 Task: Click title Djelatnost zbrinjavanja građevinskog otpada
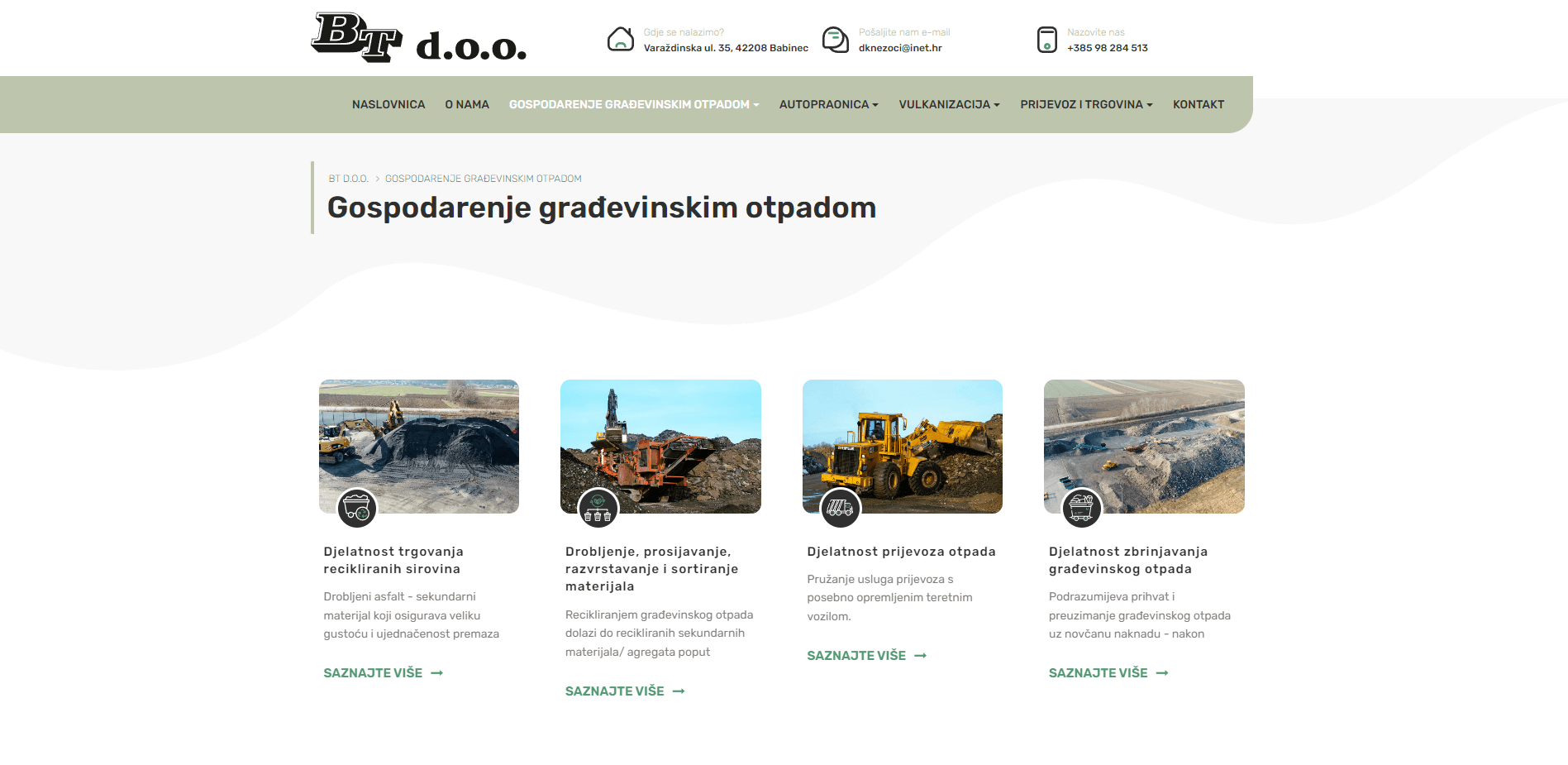[1128, 560]
